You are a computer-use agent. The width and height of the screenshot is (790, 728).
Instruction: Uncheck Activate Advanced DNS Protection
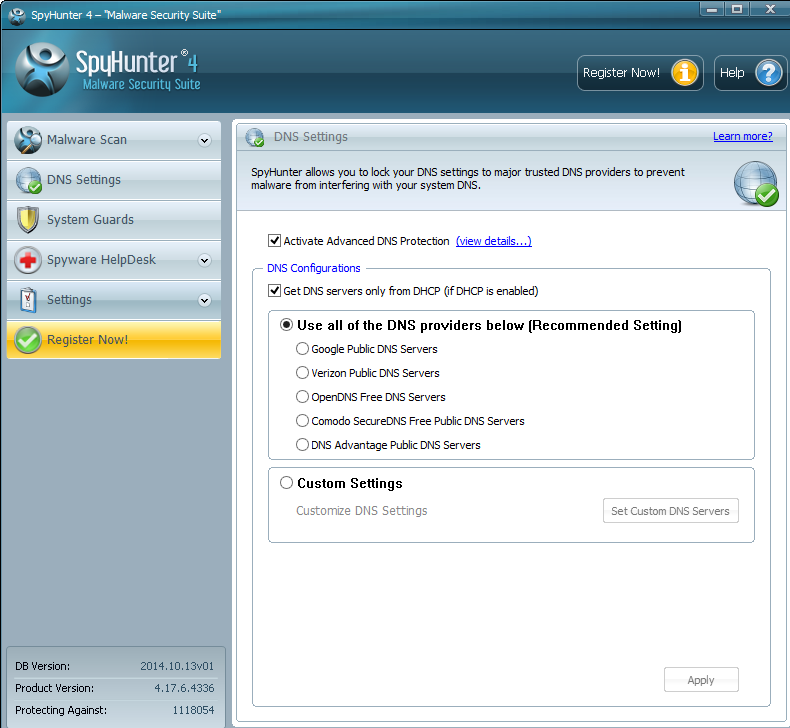click(274, 241)
